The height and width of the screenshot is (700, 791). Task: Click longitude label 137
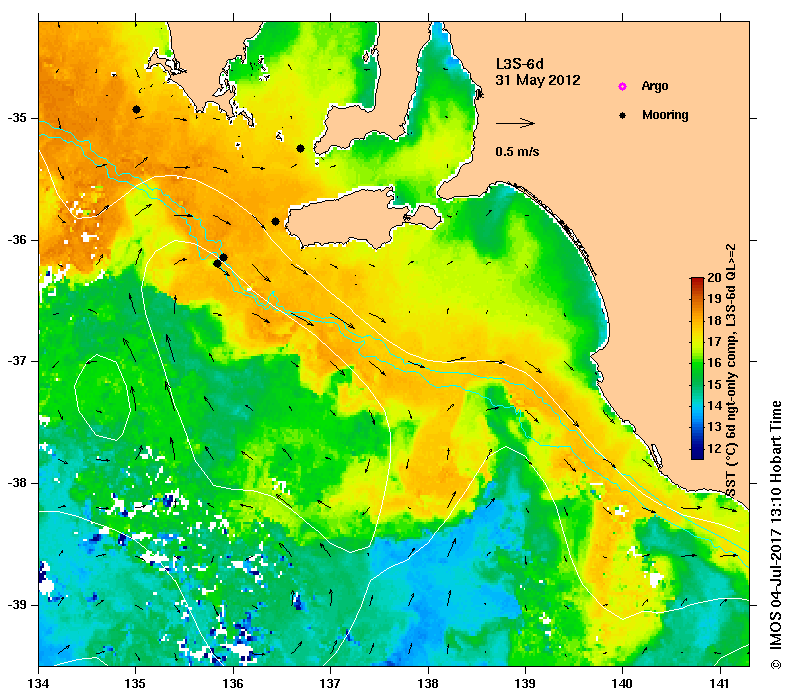coord(330,684)
